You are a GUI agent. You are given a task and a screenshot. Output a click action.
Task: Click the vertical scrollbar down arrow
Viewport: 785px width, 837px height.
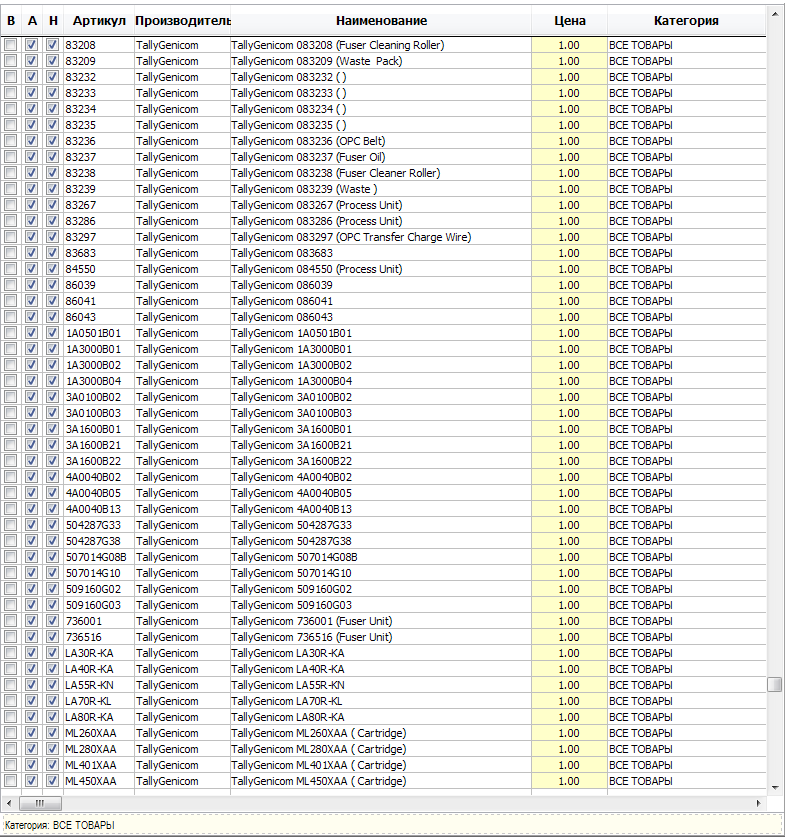coord(775,788)
